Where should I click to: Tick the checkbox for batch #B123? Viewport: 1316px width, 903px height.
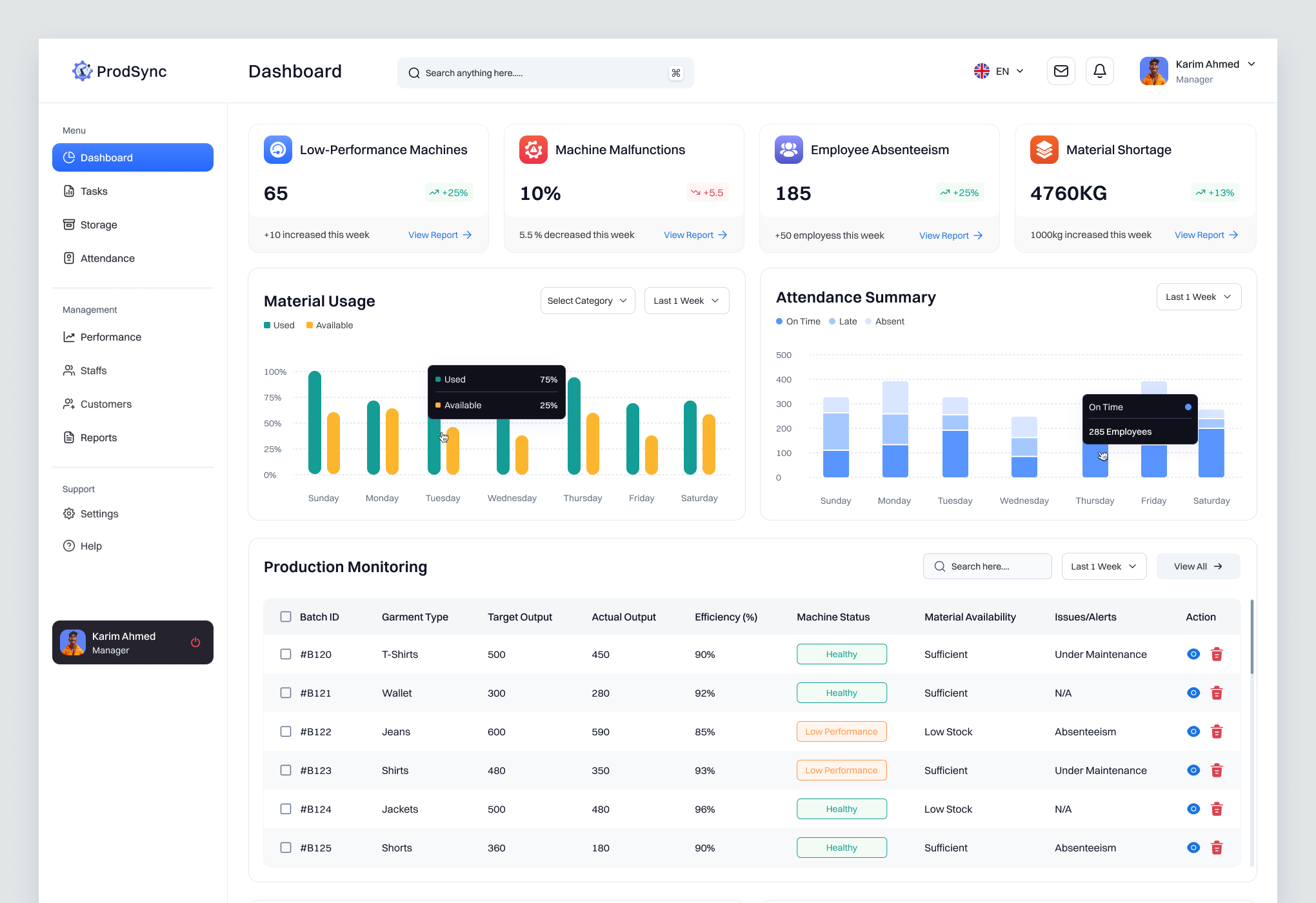286,770
